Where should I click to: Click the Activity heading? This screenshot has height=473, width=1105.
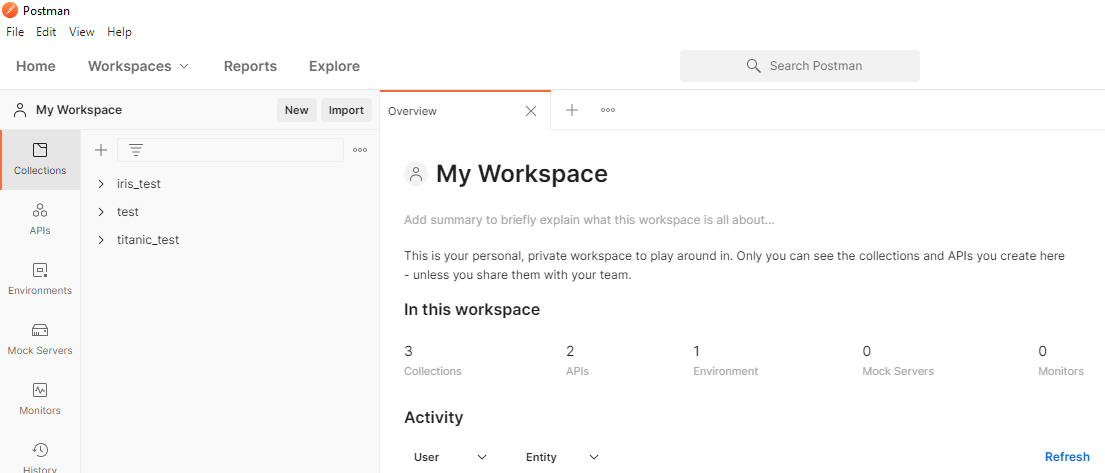coord(433,417)
